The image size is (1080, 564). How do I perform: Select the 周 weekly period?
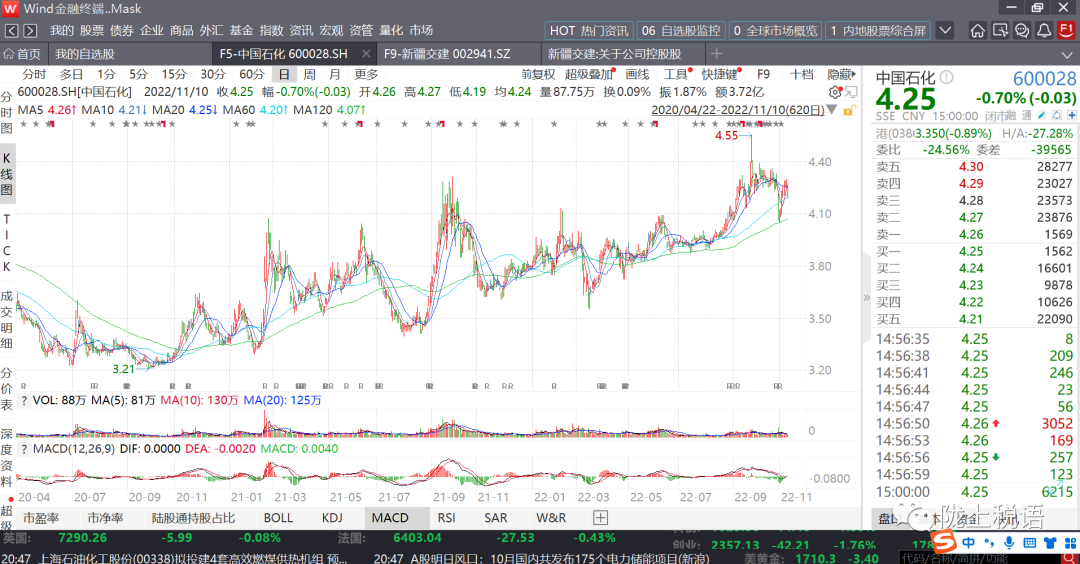(309, 74)
